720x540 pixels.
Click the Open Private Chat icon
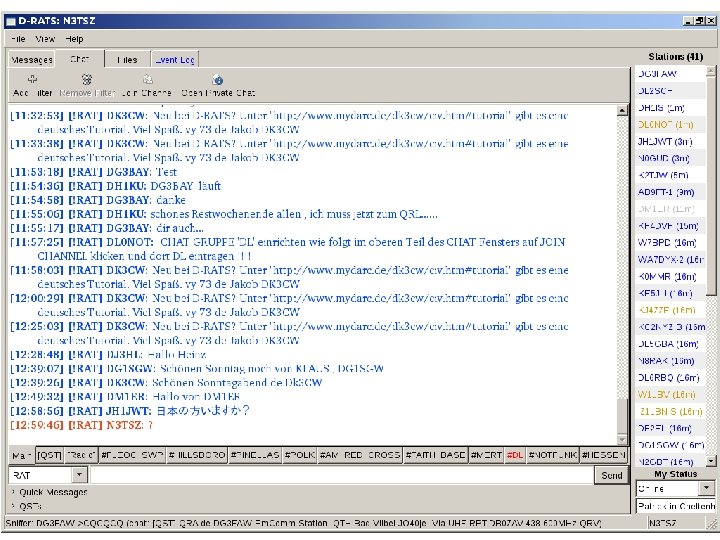[x=218, y=79]
